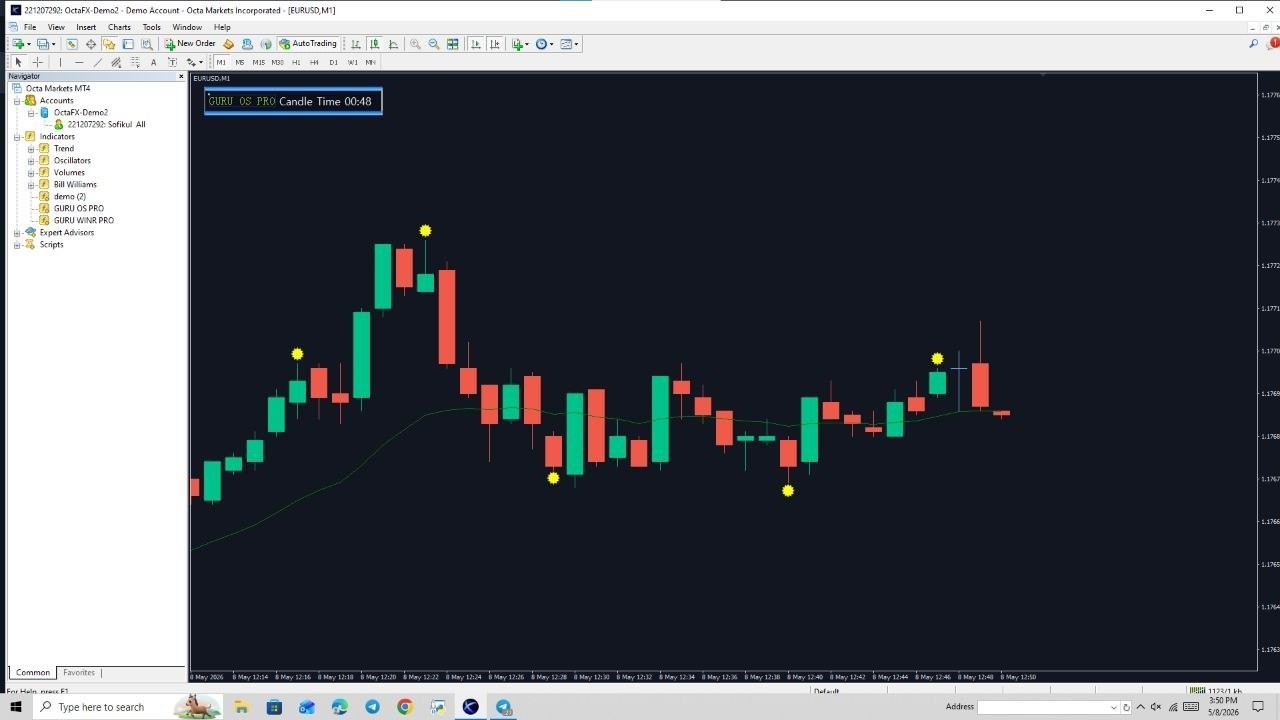1280x720 pixels.
Task: Select the text label tool
Action: click(x=172, y=62)
